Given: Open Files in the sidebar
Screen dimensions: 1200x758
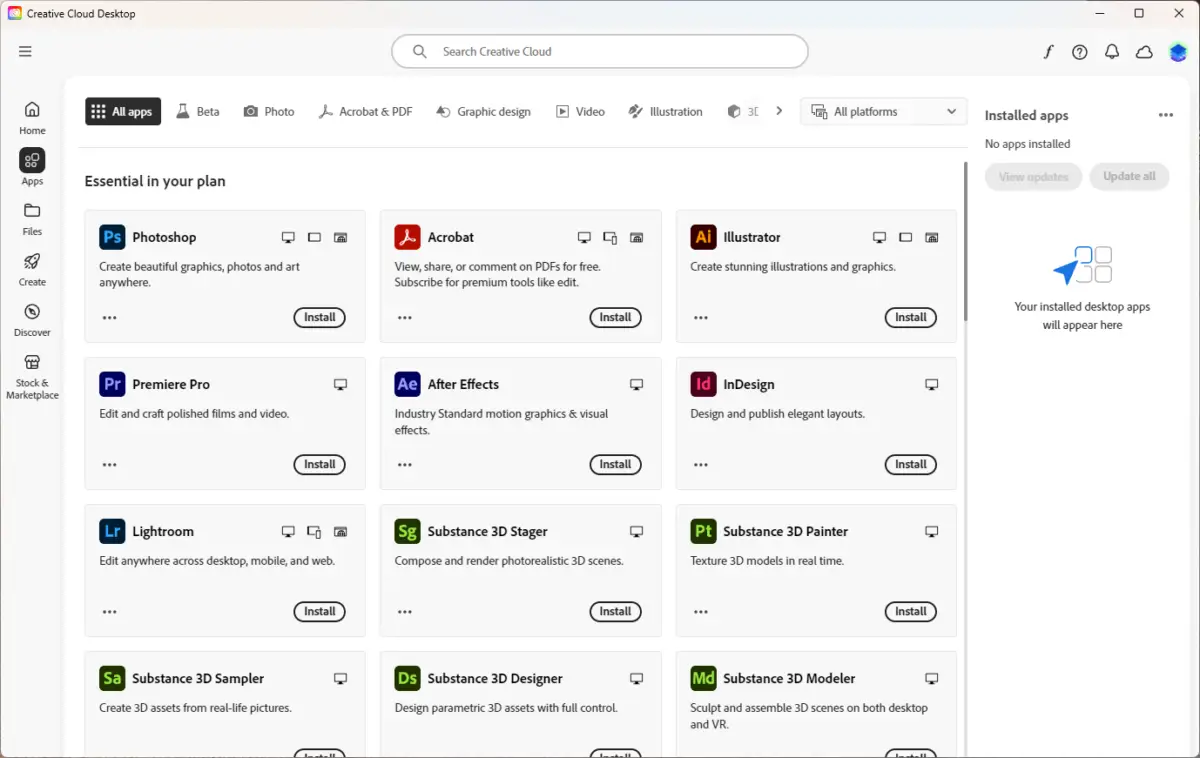Looking at the screenshot, I should tap(32, 218).
